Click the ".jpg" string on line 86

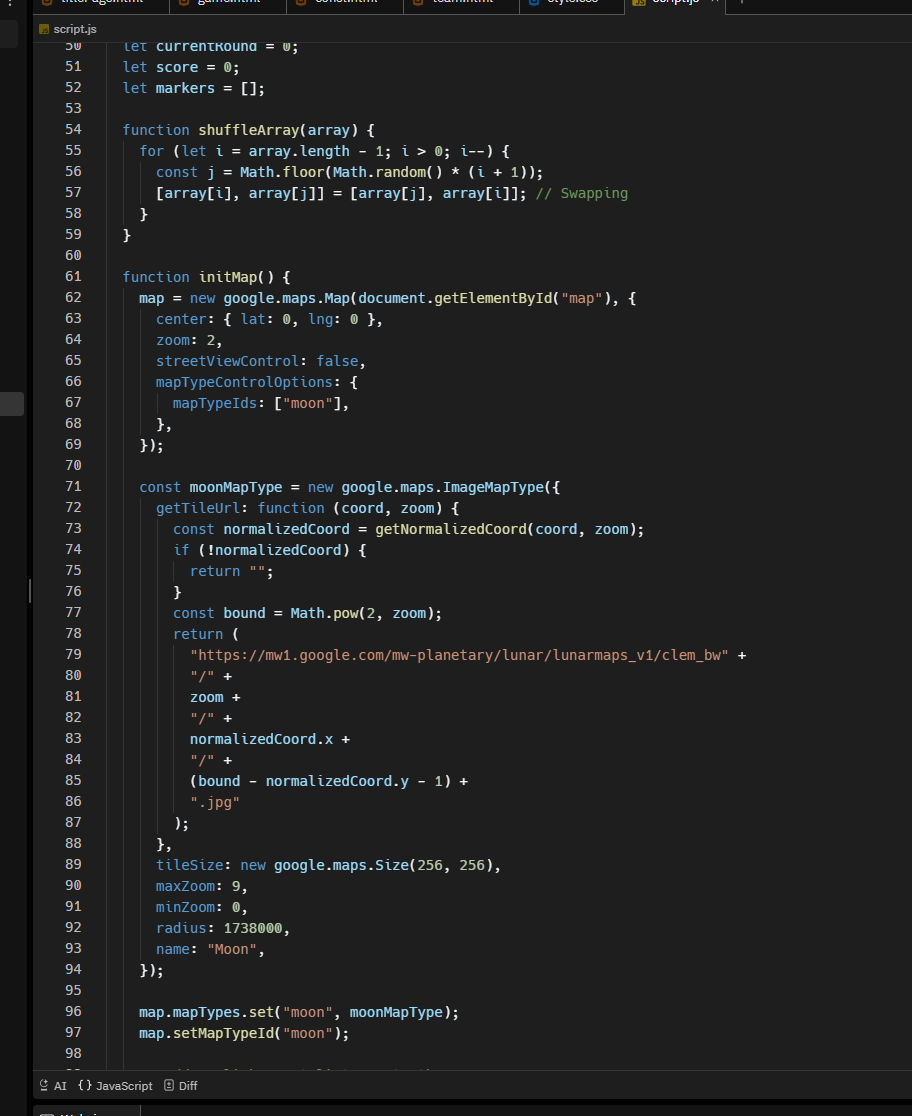click(214, 803)
